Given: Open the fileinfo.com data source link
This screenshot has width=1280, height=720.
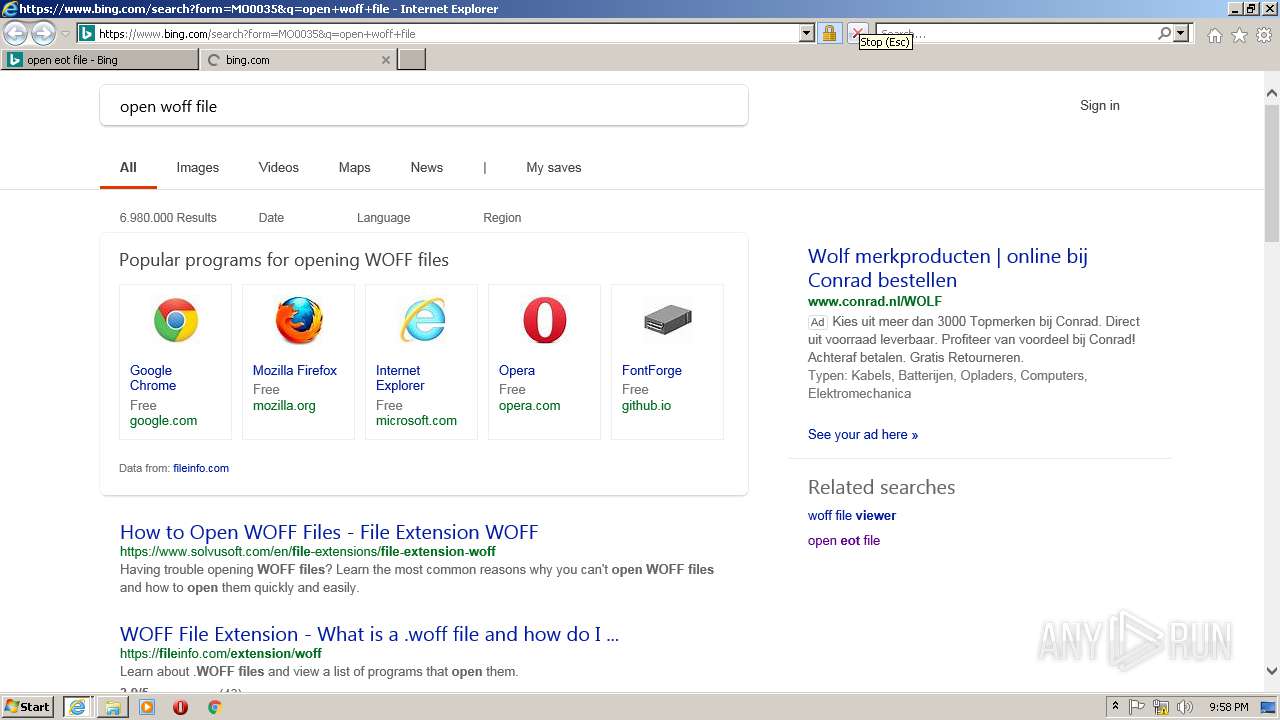Looking at the screenshot, I should point(200,468).
